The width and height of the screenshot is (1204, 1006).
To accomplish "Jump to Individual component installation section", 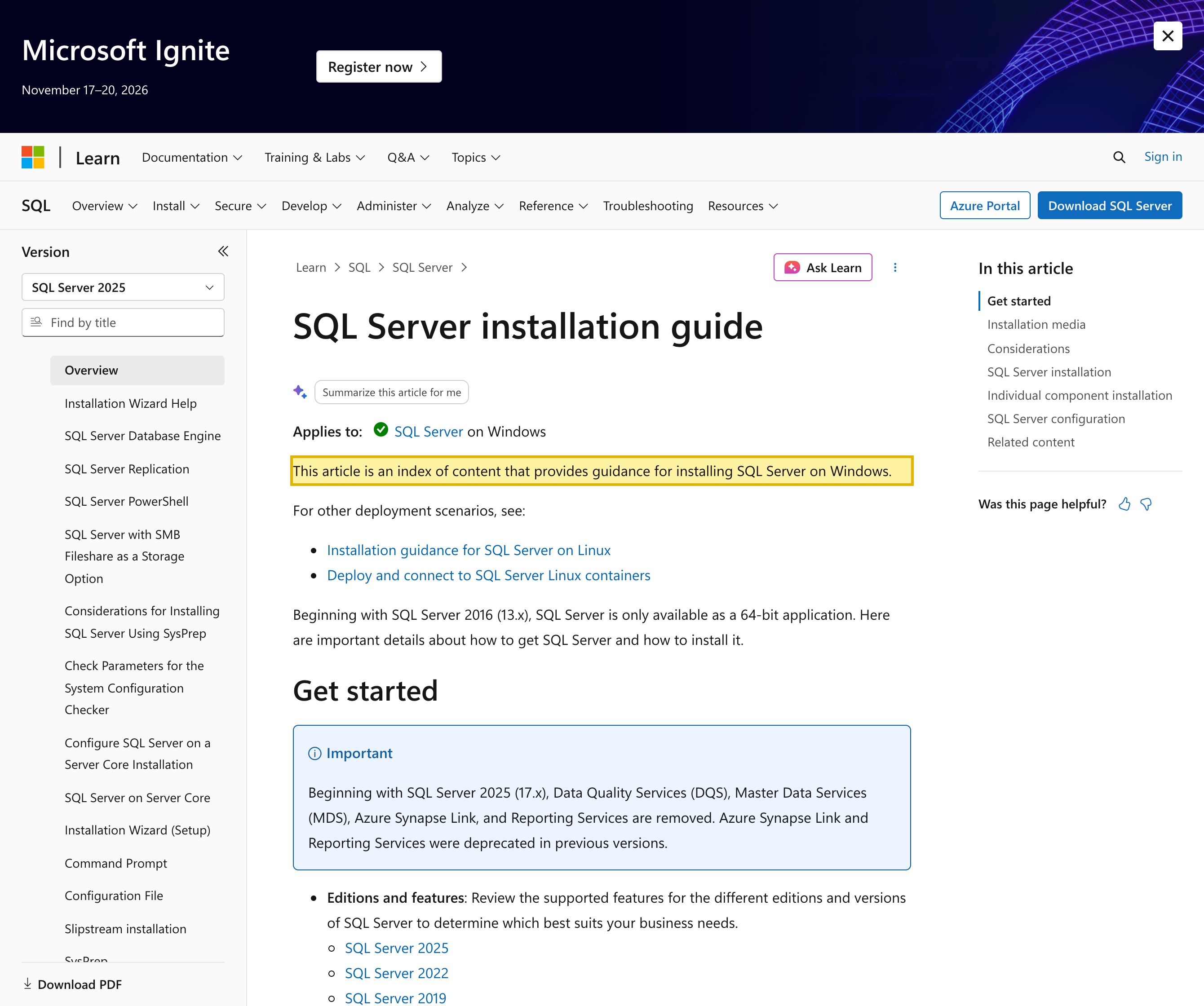I will (x=1080, y=396).
